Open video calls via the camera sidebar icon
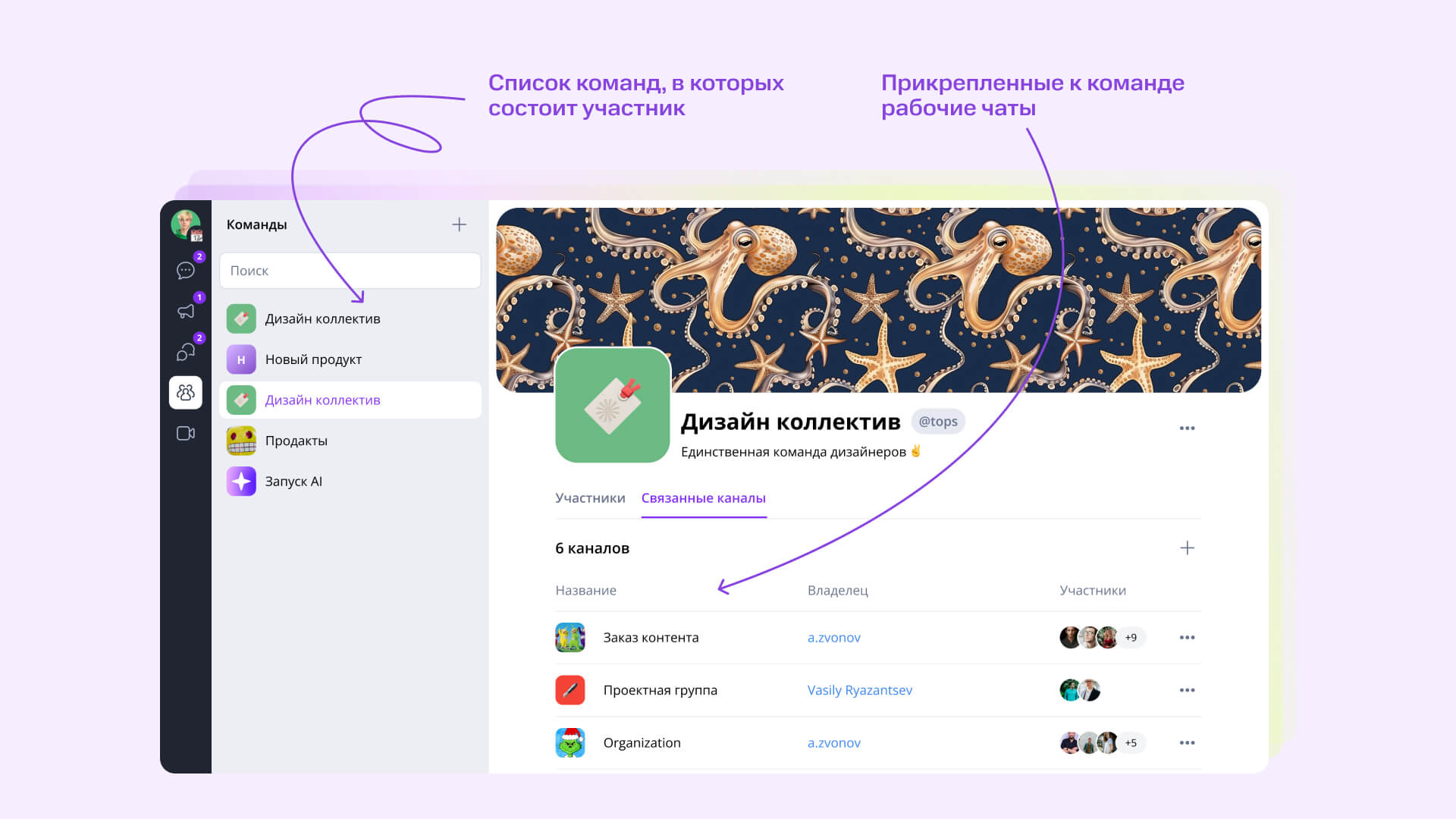The width and height of the screenshot is (1456, 819). coord(185,433)
